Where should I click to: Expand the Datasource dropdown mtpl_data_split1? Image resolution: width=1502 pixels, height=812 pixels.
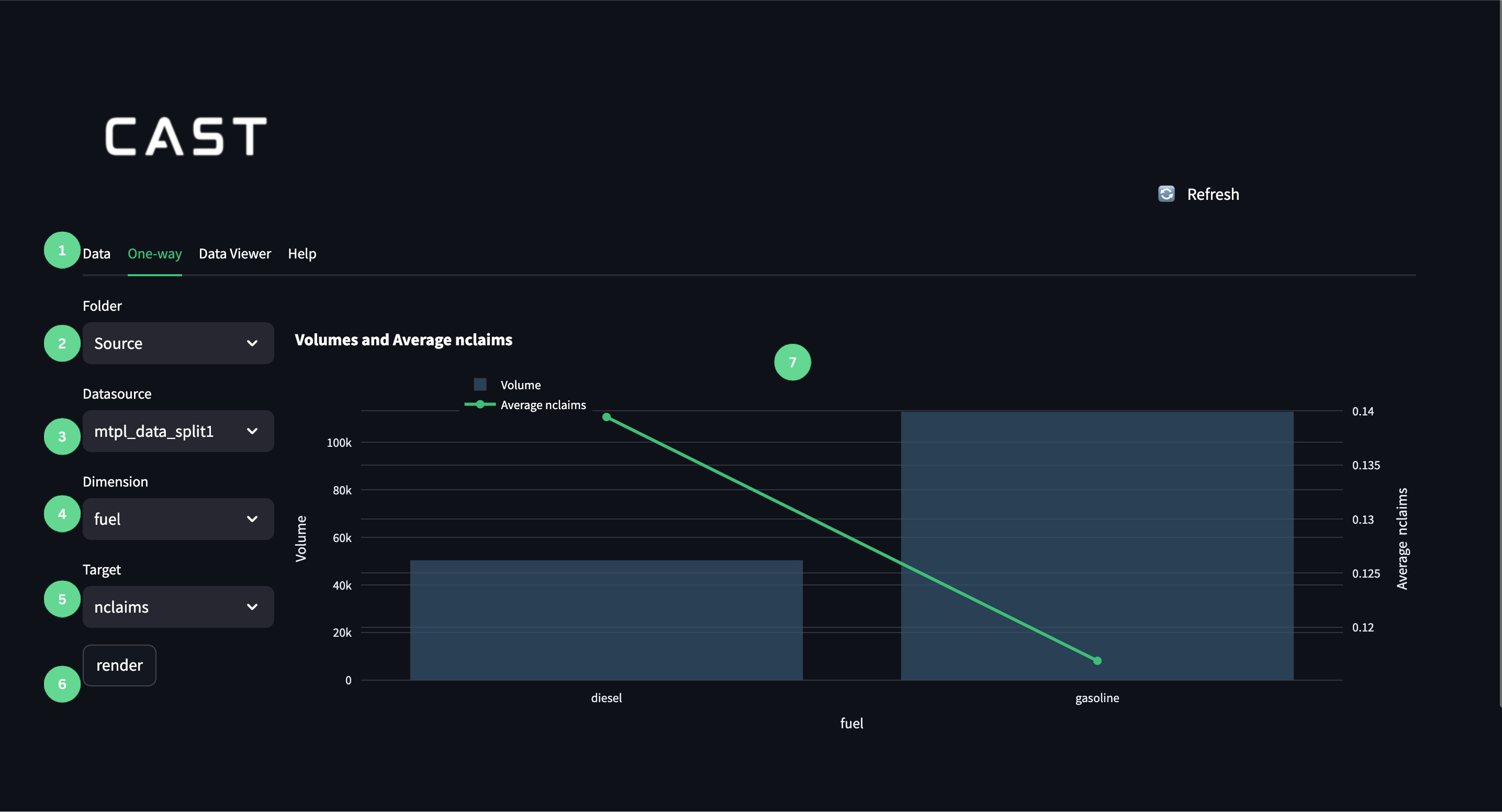(x=178, y=431)
